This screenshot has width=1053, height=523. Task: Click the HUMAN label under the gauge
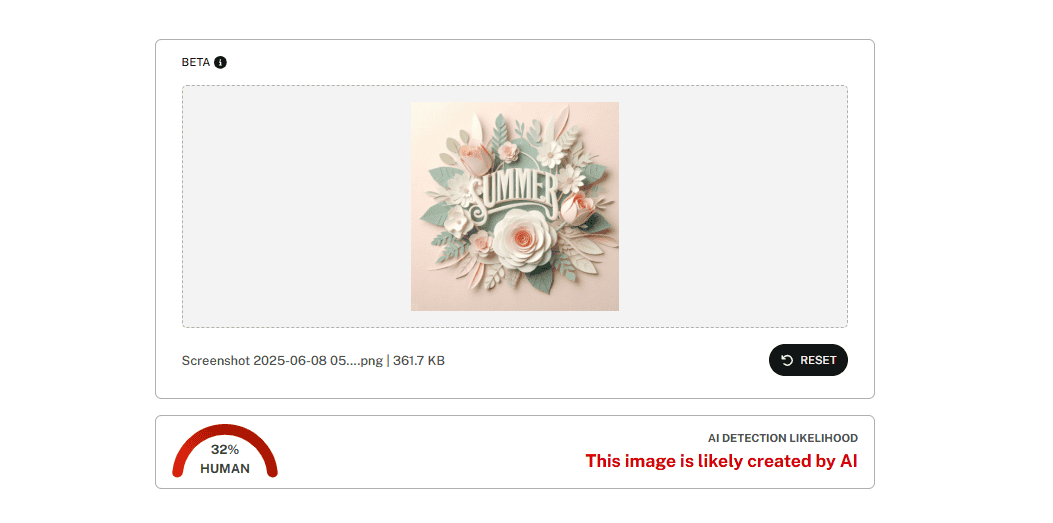coord(225,469)
